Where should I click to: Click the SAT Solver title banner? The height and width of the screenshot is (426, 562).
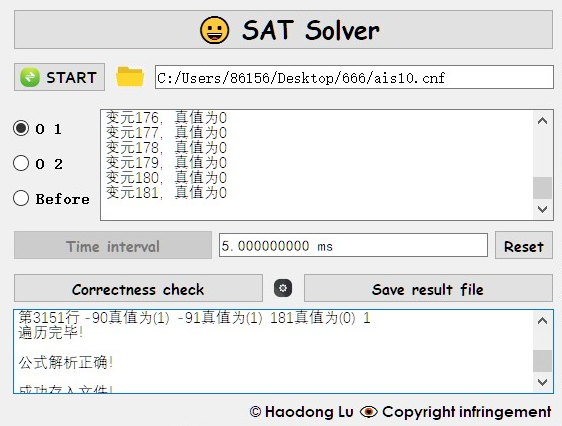coord(284,30)
